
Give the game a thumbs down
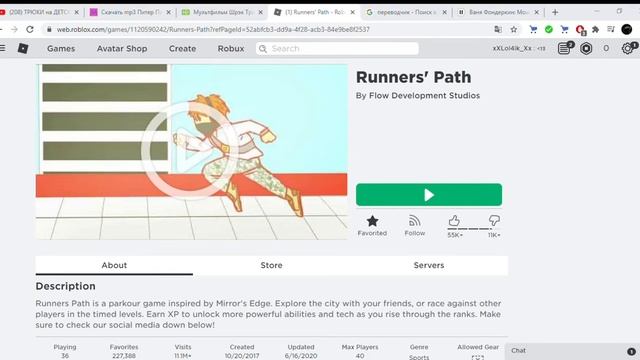click(494, 221)
